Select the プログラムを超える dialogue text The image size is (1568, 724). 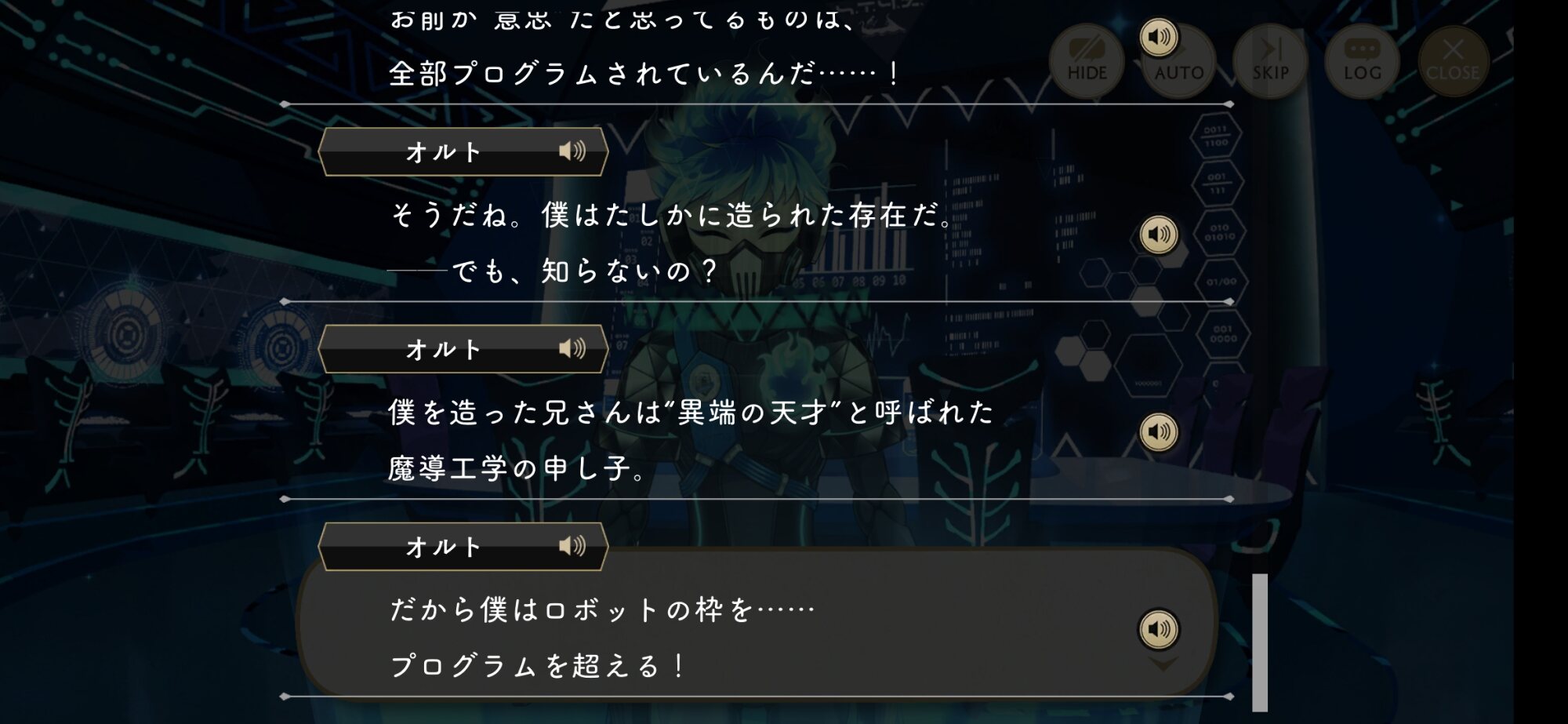(x=538, y=666)
